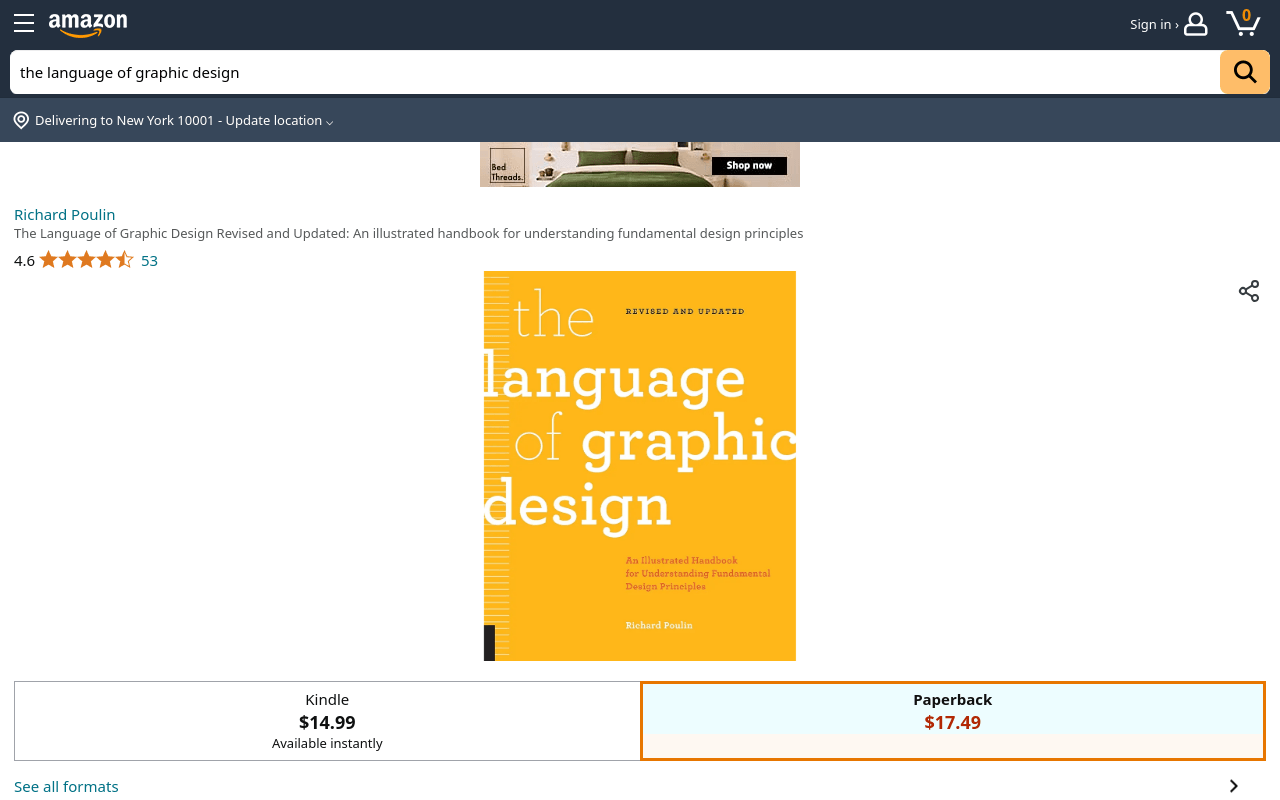Screen dimensions: 1280x800
Task: Expand formats with right chevron arrow
Action: (1234, 786)
